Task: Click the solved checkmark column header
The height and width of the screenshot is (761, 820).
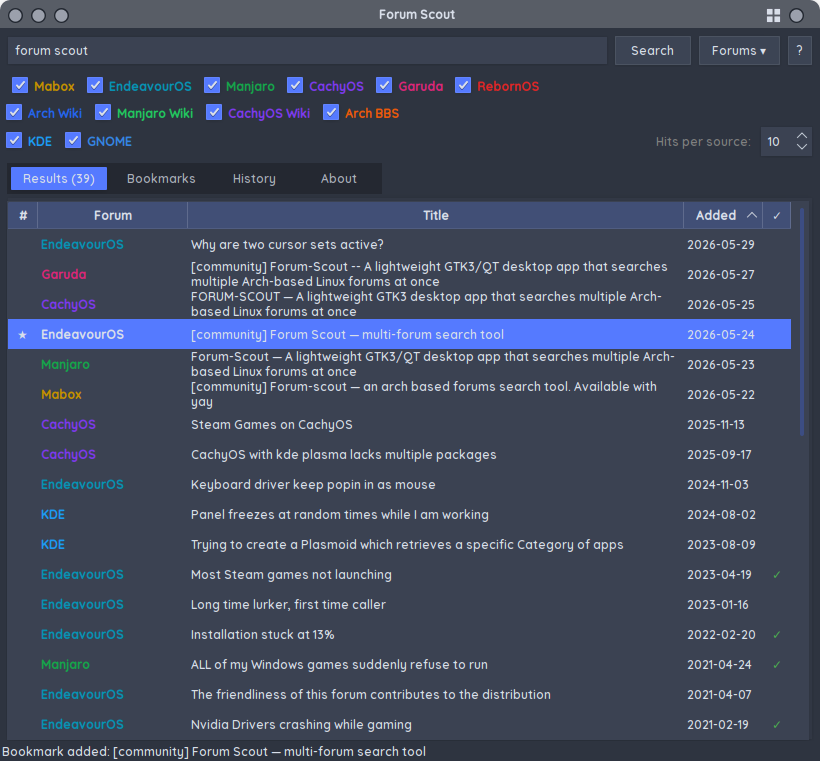Action: point(777,215)
